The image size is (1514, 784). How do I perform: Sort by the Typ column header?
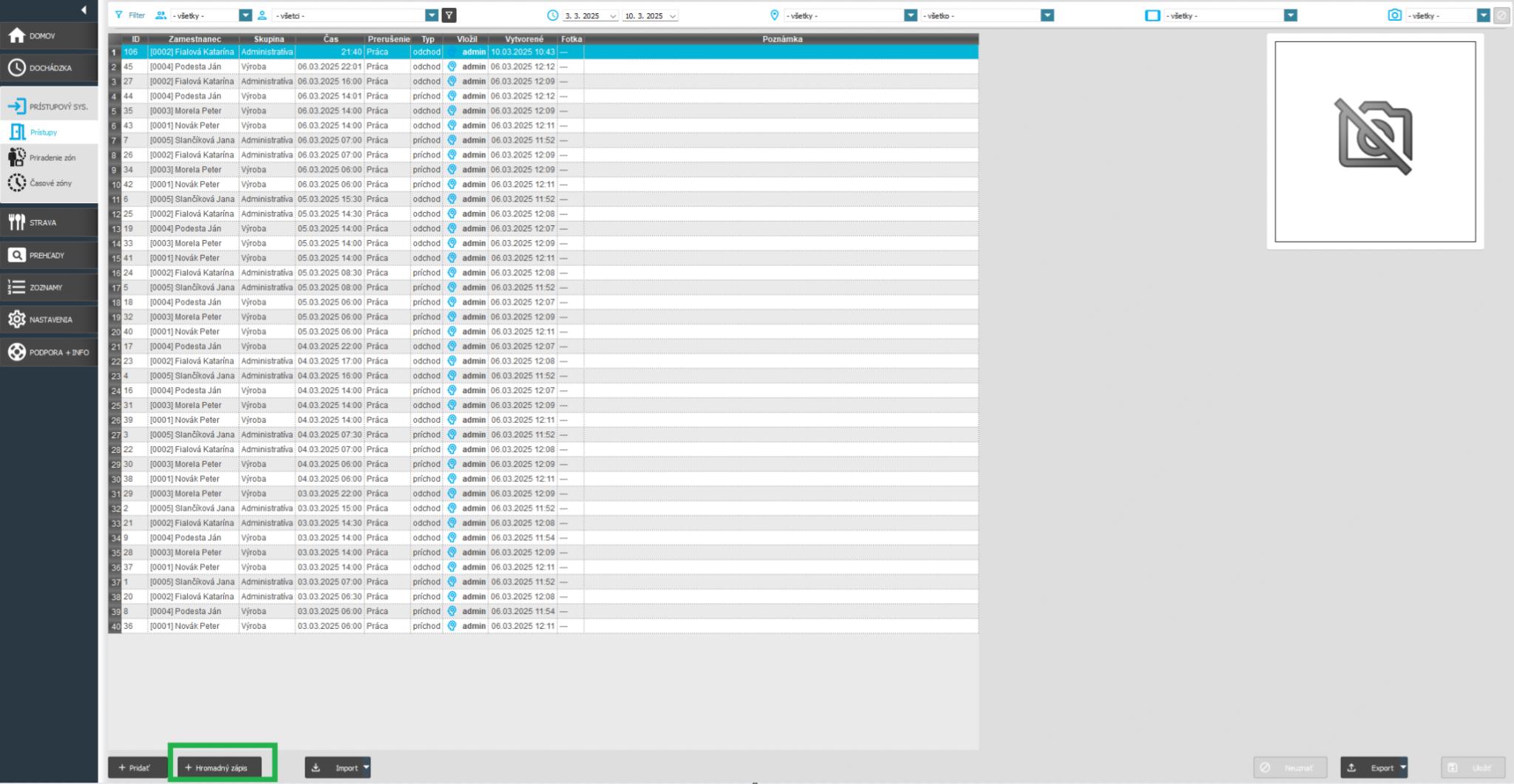pos(428,39)
